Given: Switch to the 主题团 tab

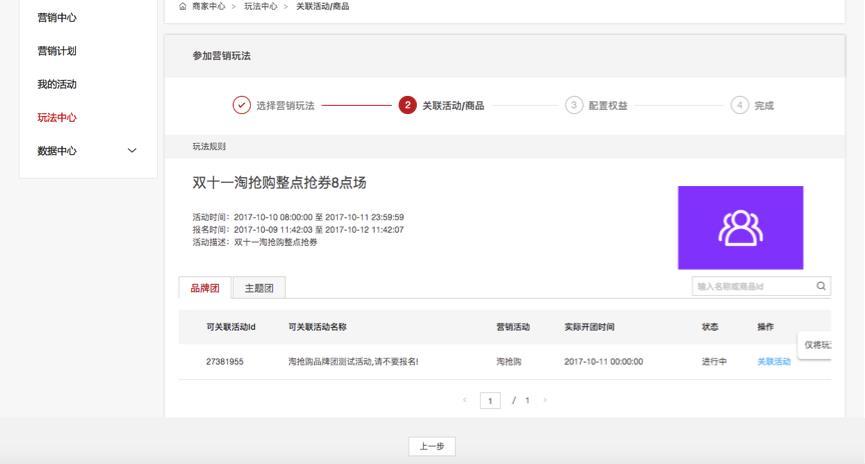Looking at the screenshot, I should click(x=259, y=287).
